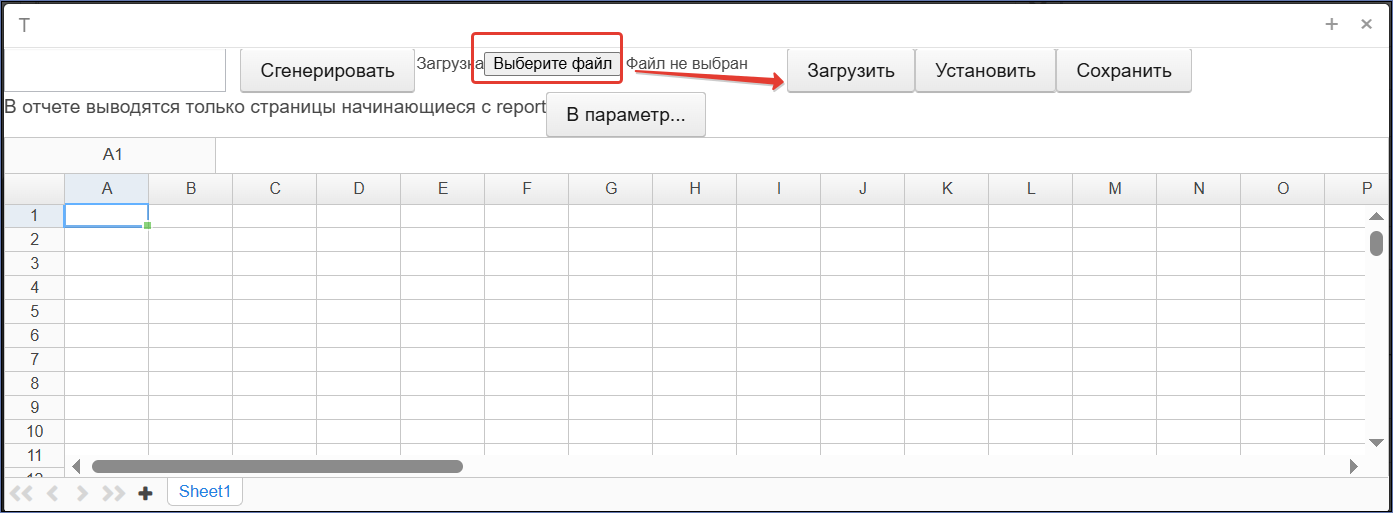This screenshot has height=513, width=1393.
Task: Open file chooser via Выберите файл
Action: pos(552,64)
